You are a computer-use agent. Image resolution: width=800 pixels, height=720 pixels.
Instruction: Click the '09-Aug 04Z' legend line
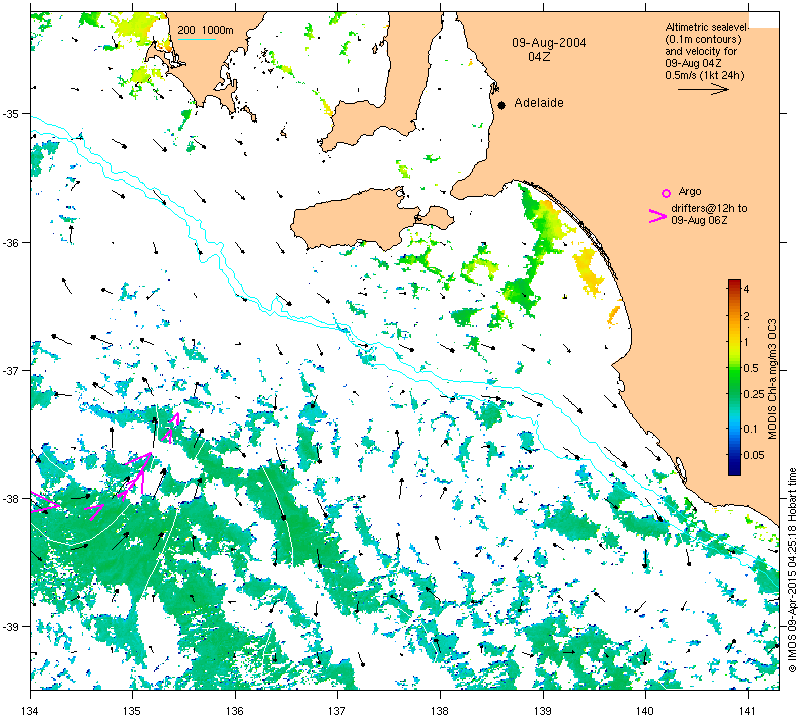[x=693, y=63]
